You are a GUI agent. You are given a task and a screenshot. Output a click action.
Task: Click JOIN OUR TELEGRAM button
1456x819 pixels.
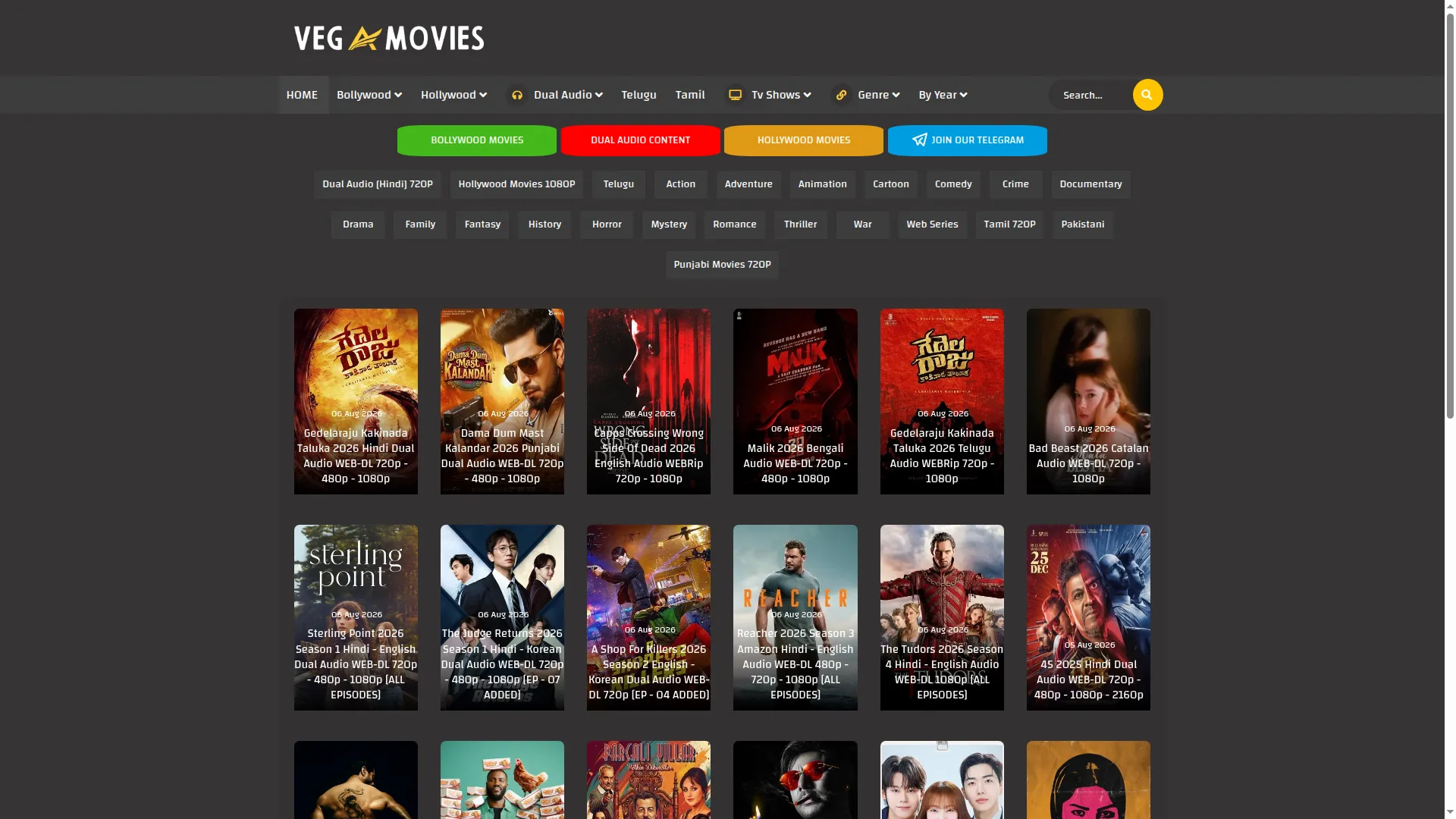tap(968, 140)
